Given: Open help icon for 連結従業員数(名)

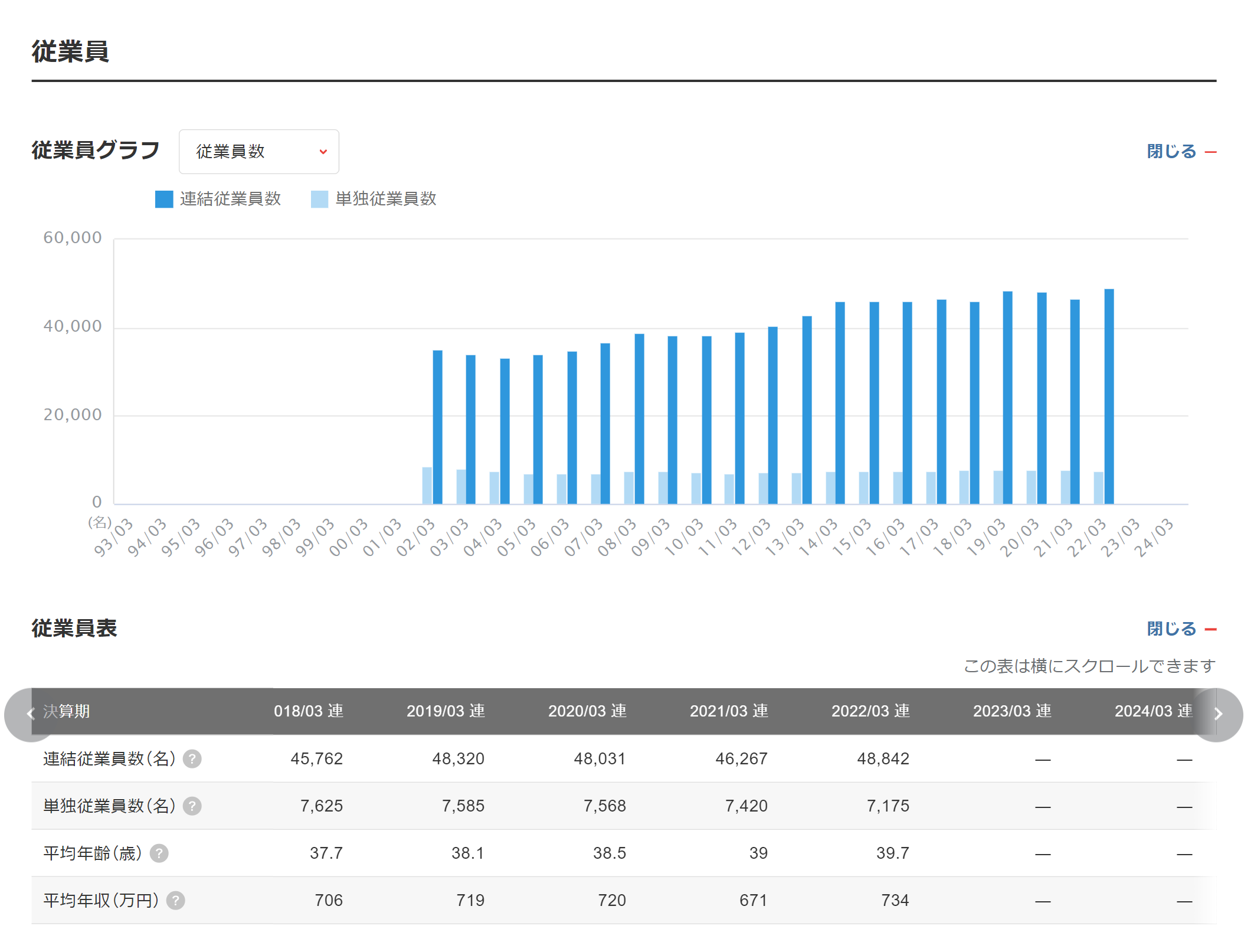Looking at the screenshot, I should (192, 758).
